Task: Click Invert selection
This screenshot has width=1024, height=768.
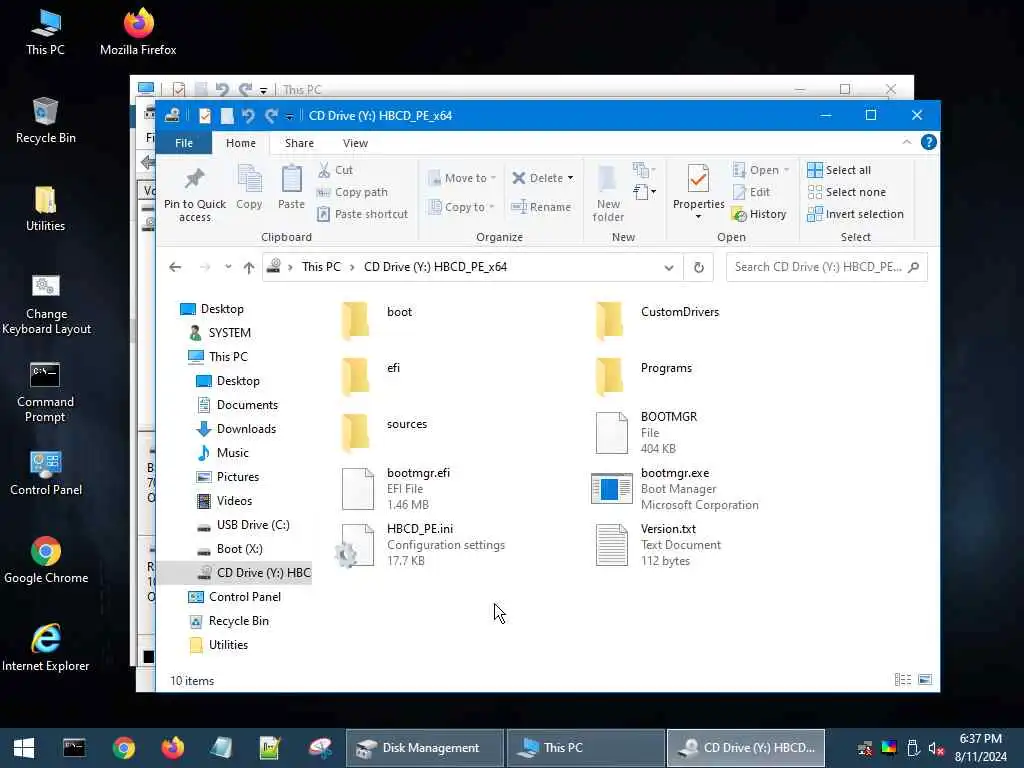Action: [856, 214]
